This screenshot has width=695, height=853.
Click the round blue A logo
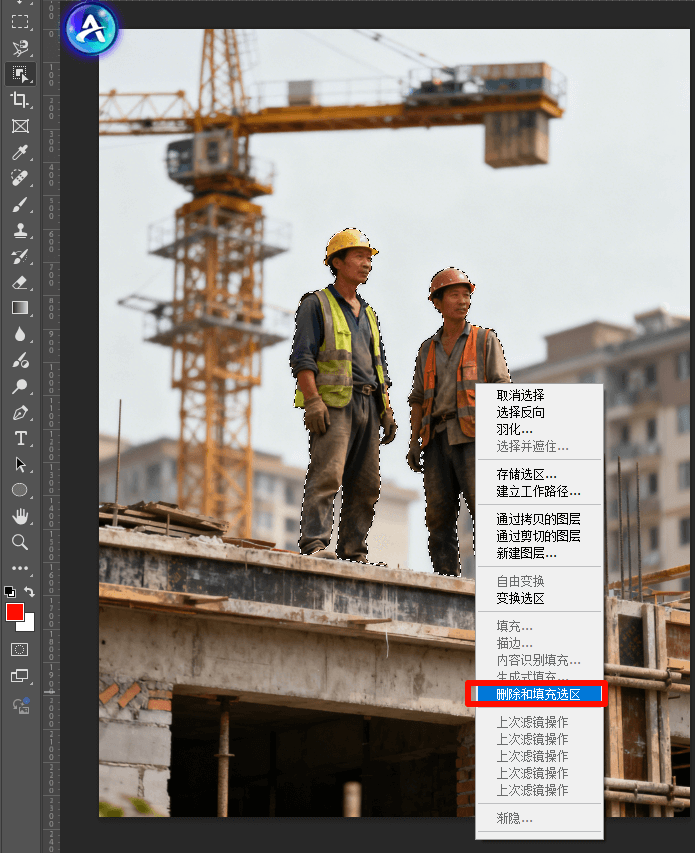pos(91,28)
